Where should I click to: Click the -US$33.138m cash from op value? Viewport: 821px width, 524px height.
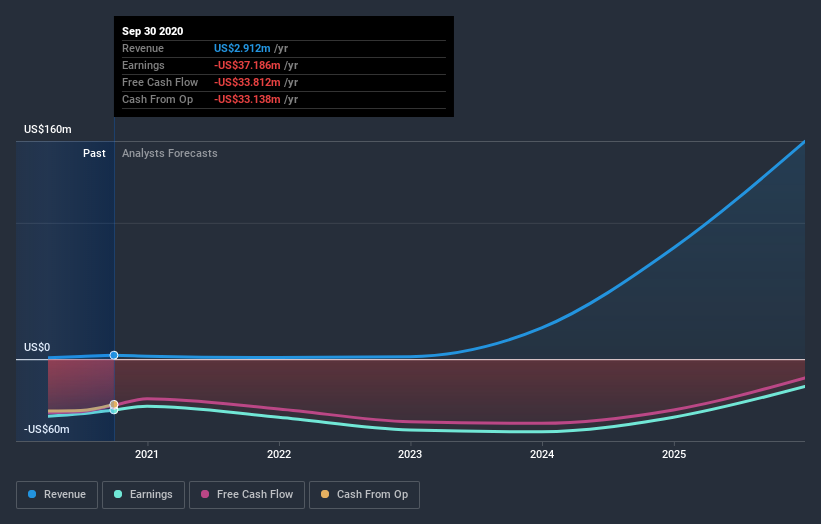click(247, 99)
